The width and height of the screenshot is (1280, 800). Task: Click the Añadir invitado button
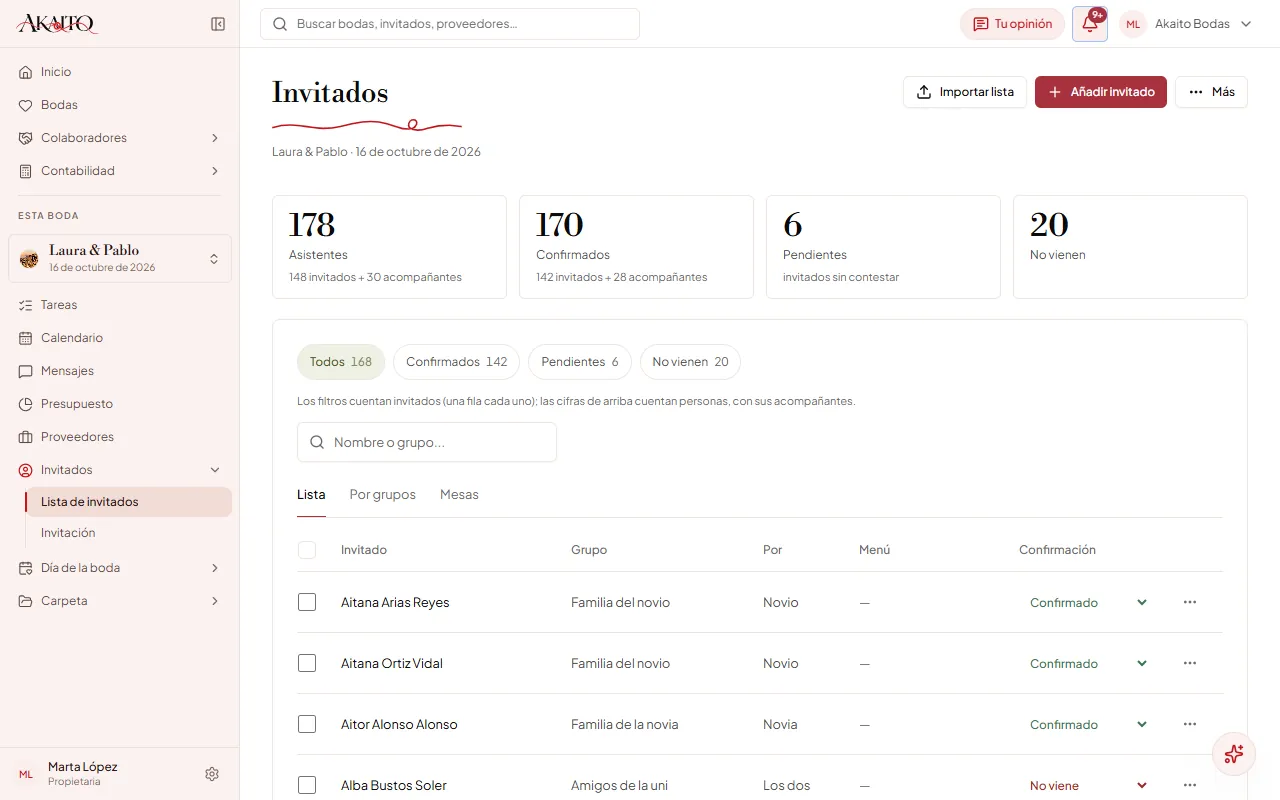pyautogui.click(x=1101, y=92)
